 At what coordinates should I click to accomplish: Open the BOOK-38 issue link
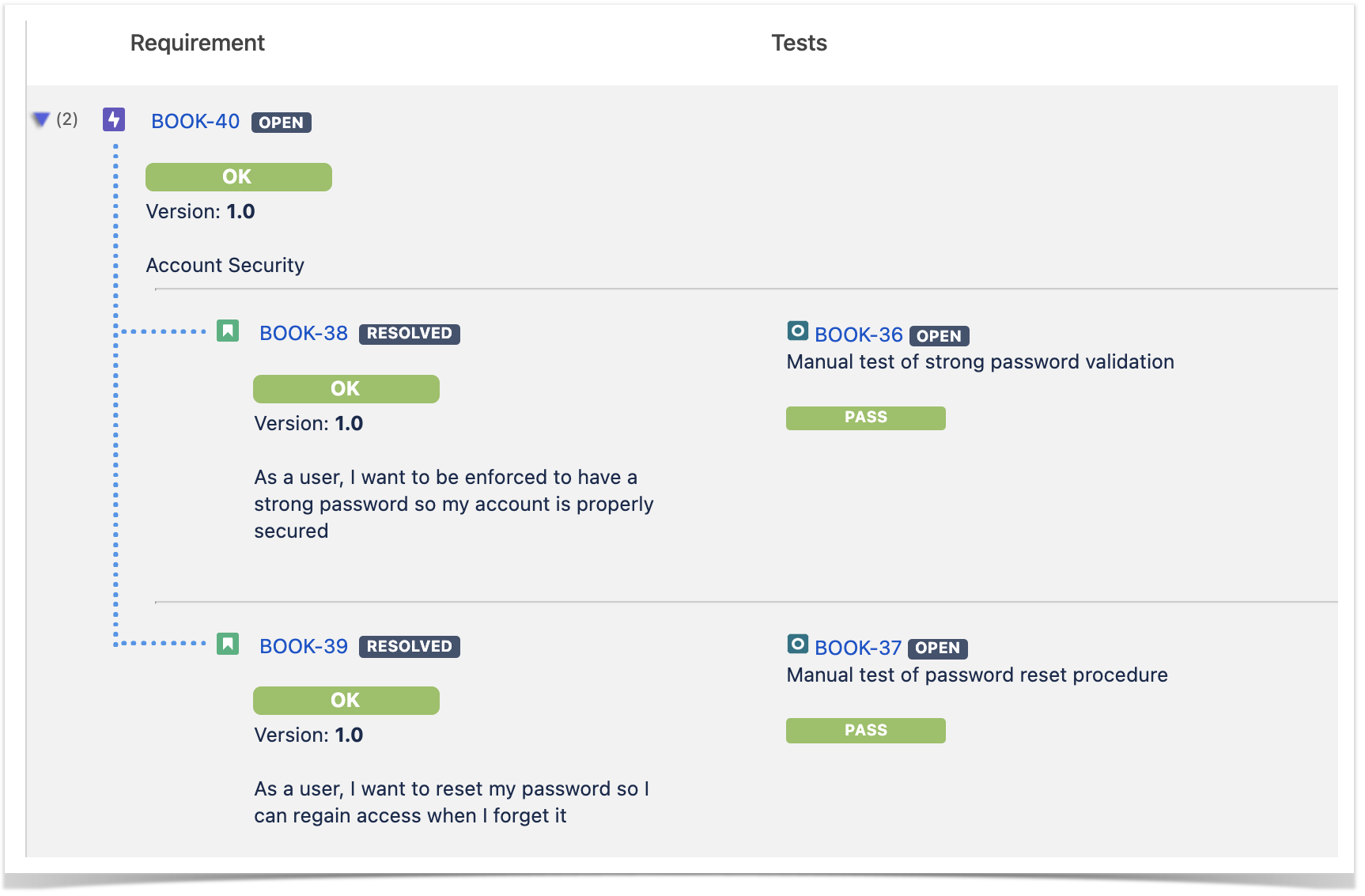tap(304, 334)
